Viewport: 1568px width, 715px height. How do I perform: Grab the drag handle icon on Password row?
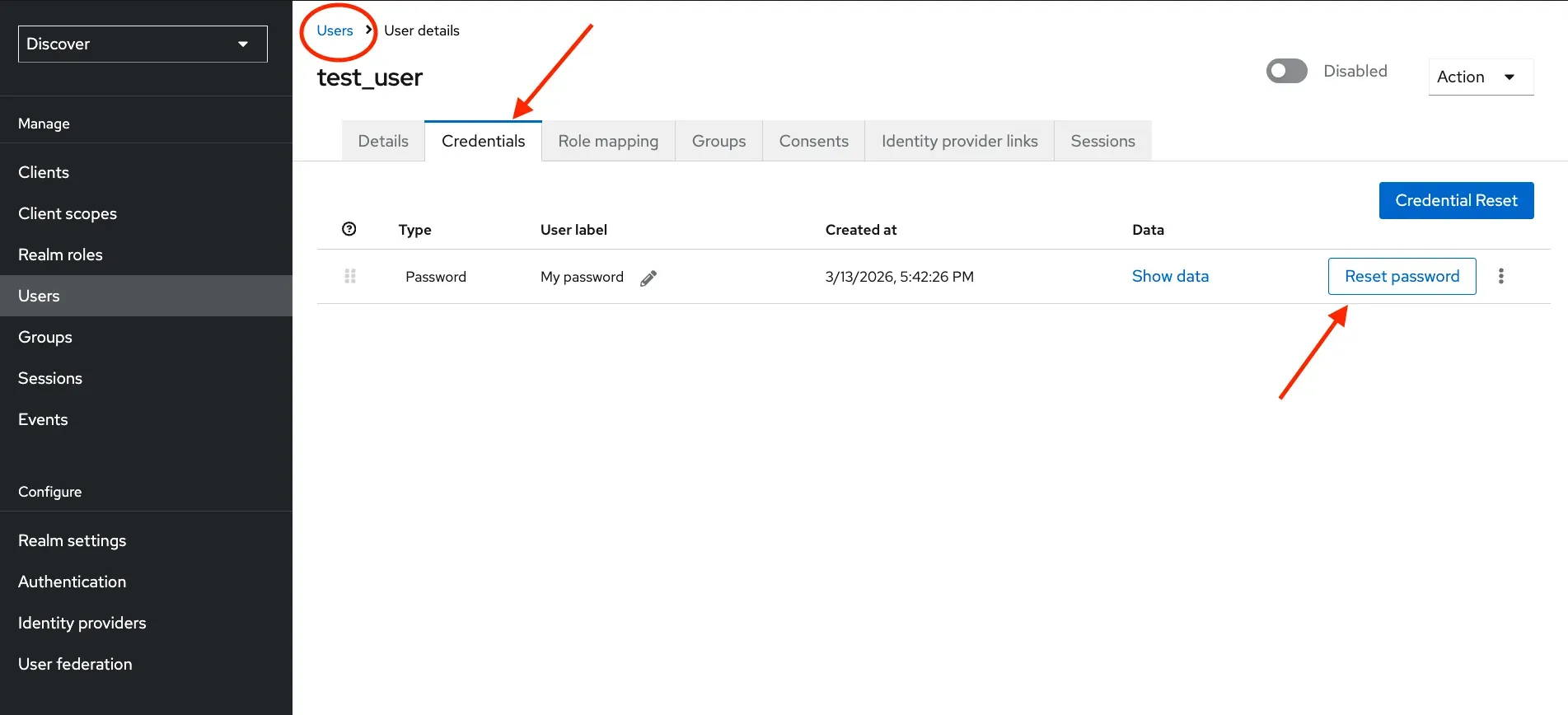(350, 277)
